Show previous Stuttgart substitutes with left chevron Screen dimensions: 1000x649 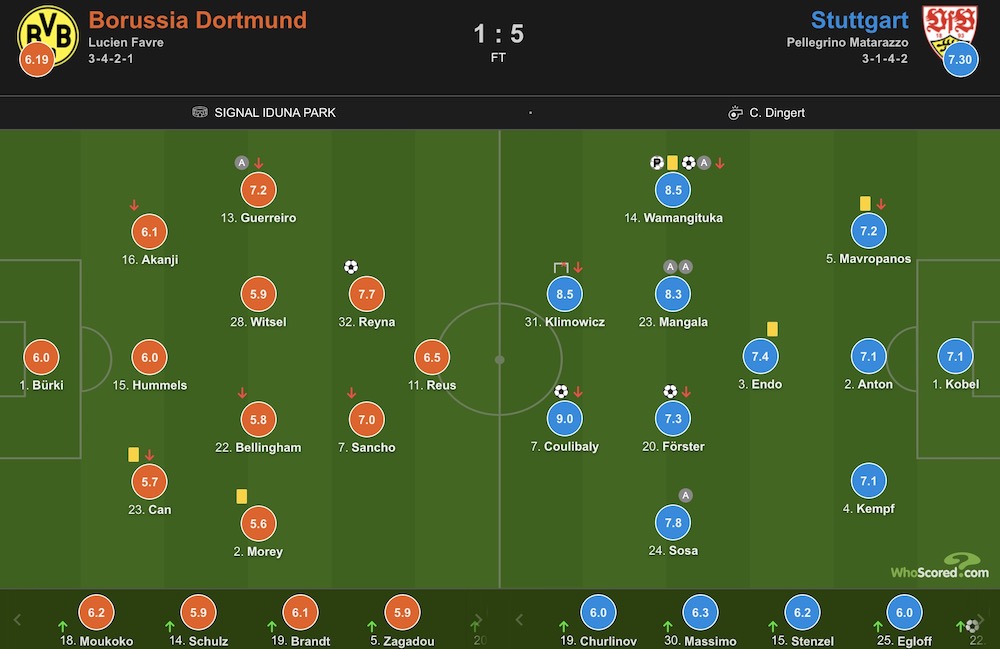click(519, 620)
